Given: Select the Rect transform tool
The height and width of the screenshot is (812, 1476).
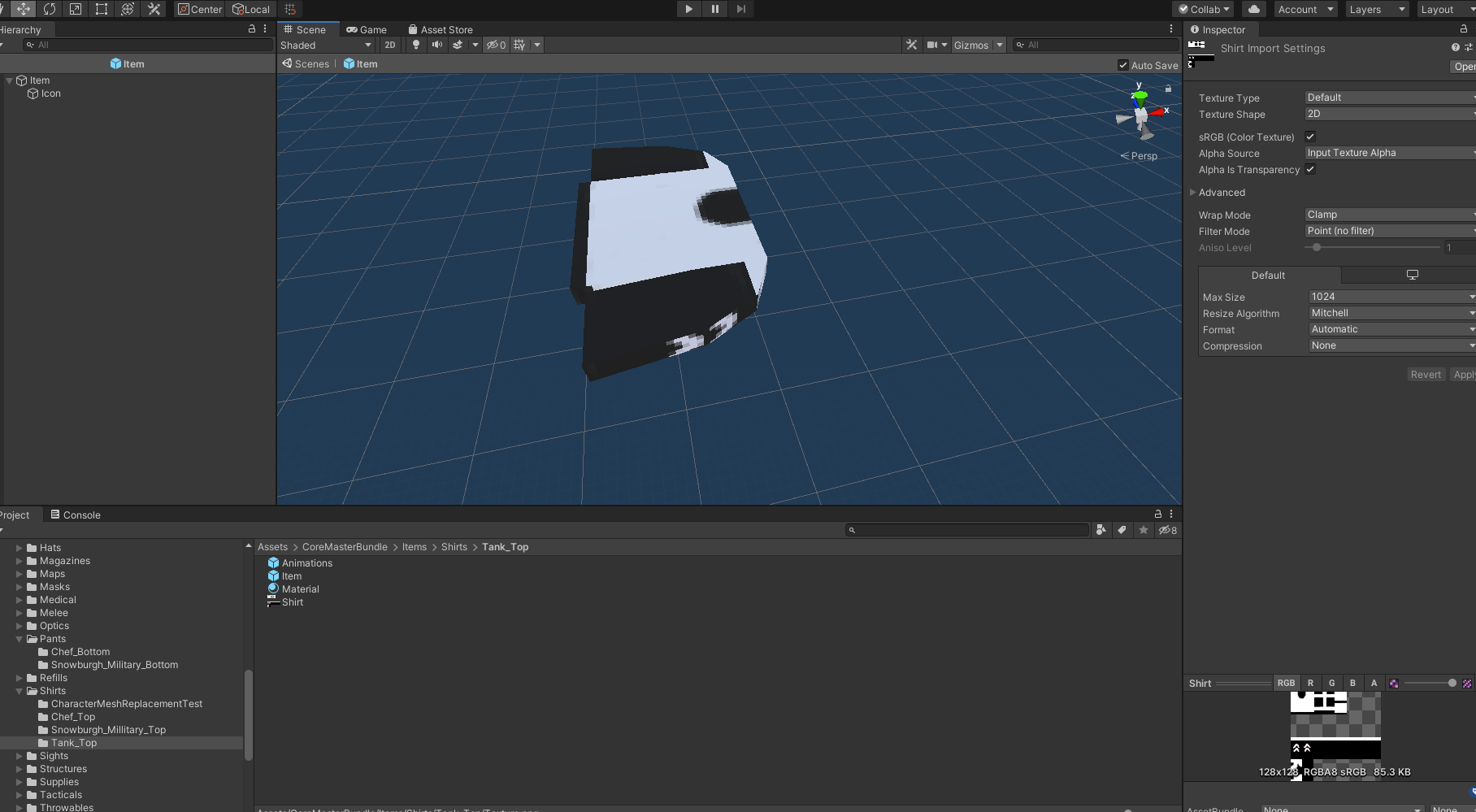Looking at the screenshot, I should click(x=102, y=9).
